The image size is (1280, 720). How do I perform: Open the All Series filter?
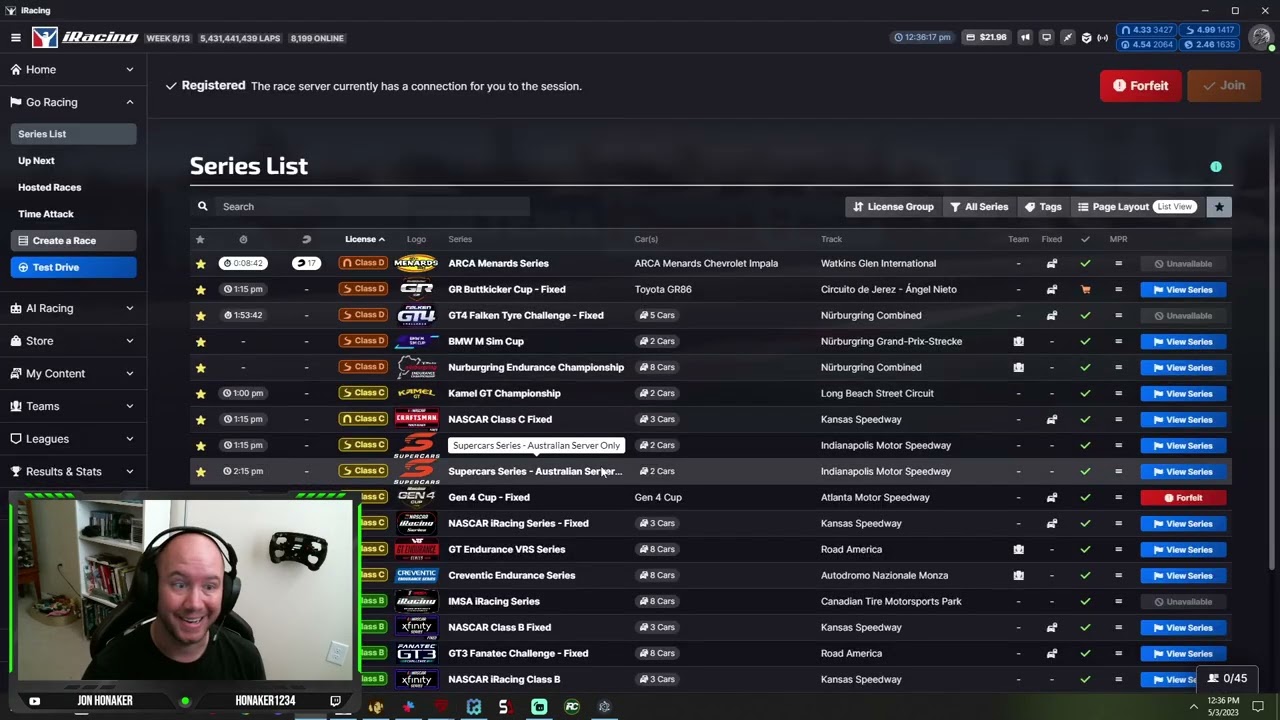click(979, 207)
